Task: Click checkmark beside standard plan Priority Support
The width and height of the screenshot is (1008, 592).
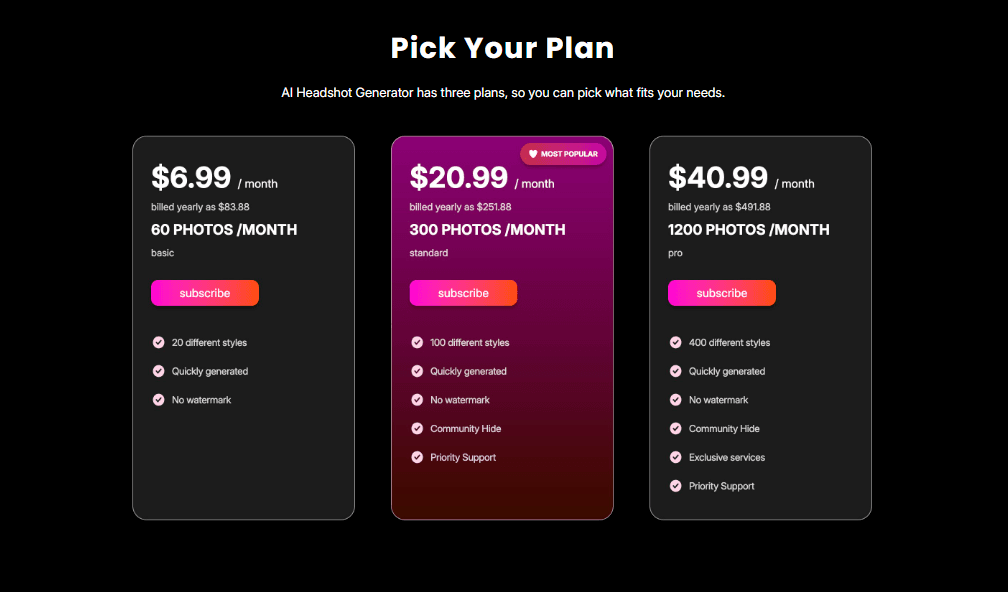Action: point(417,457)
